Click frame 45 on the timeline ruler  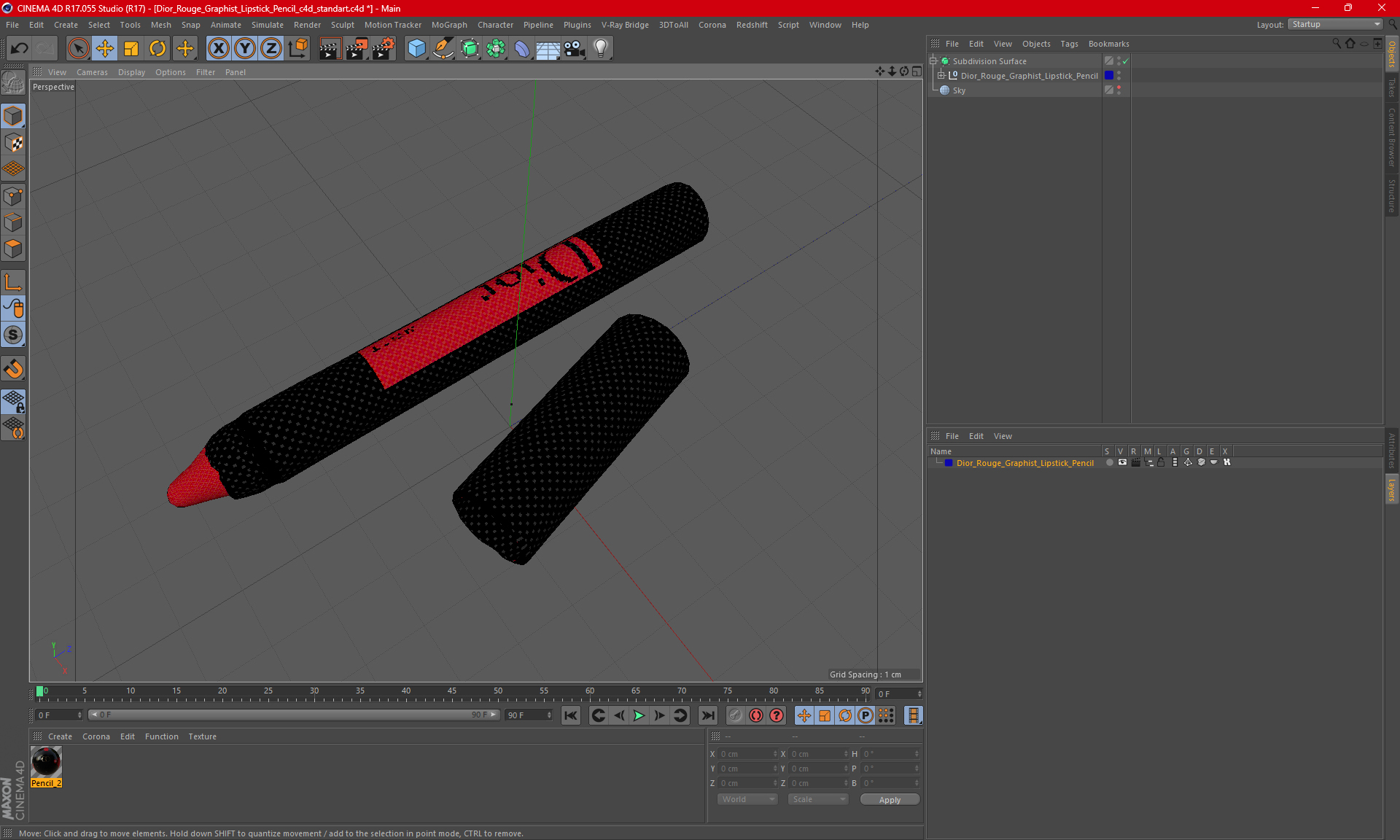pyautogui.click(x=452, y=693)
